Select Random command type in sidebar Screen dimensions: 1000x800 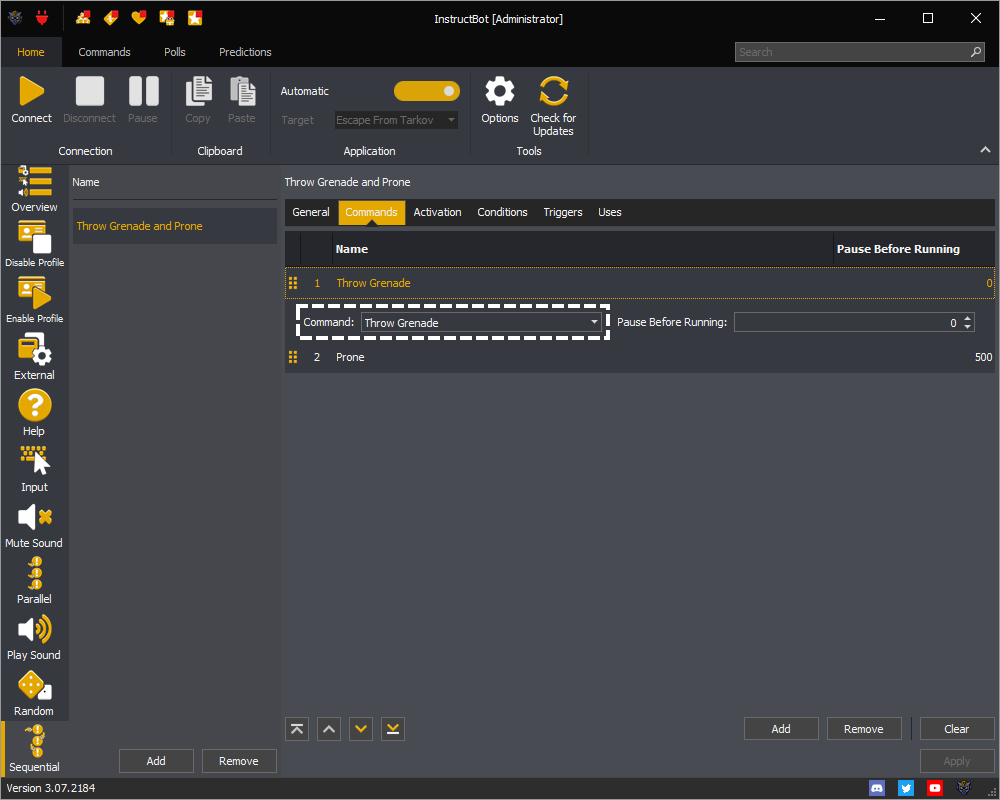[34, 693]
